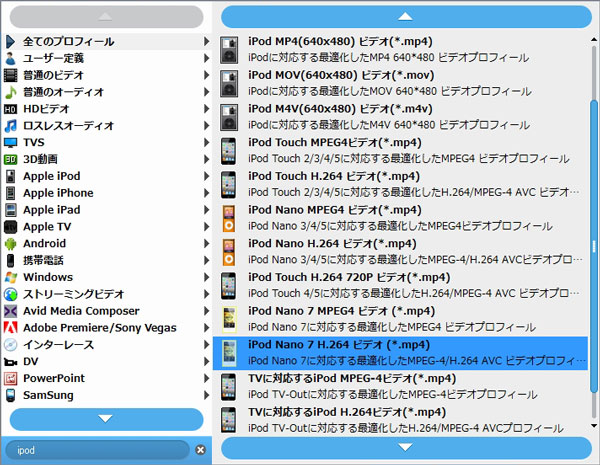Click the SamSung phone icon
The width and height of the screenshot is (600, 465).
pyautogui.click(x=10, y=395)
